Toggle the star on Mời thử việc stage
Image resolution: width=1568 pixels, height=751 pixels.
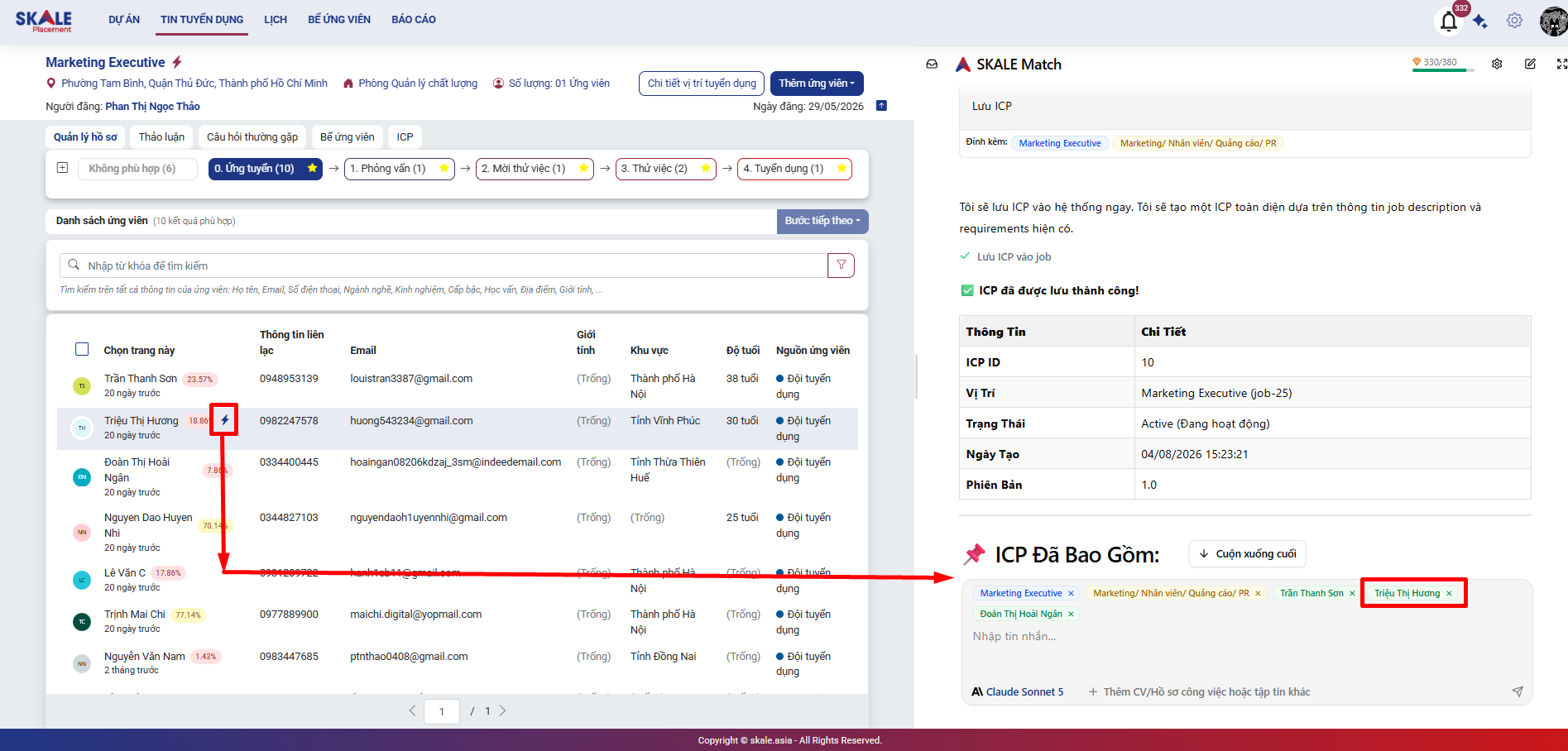[583, 168]
